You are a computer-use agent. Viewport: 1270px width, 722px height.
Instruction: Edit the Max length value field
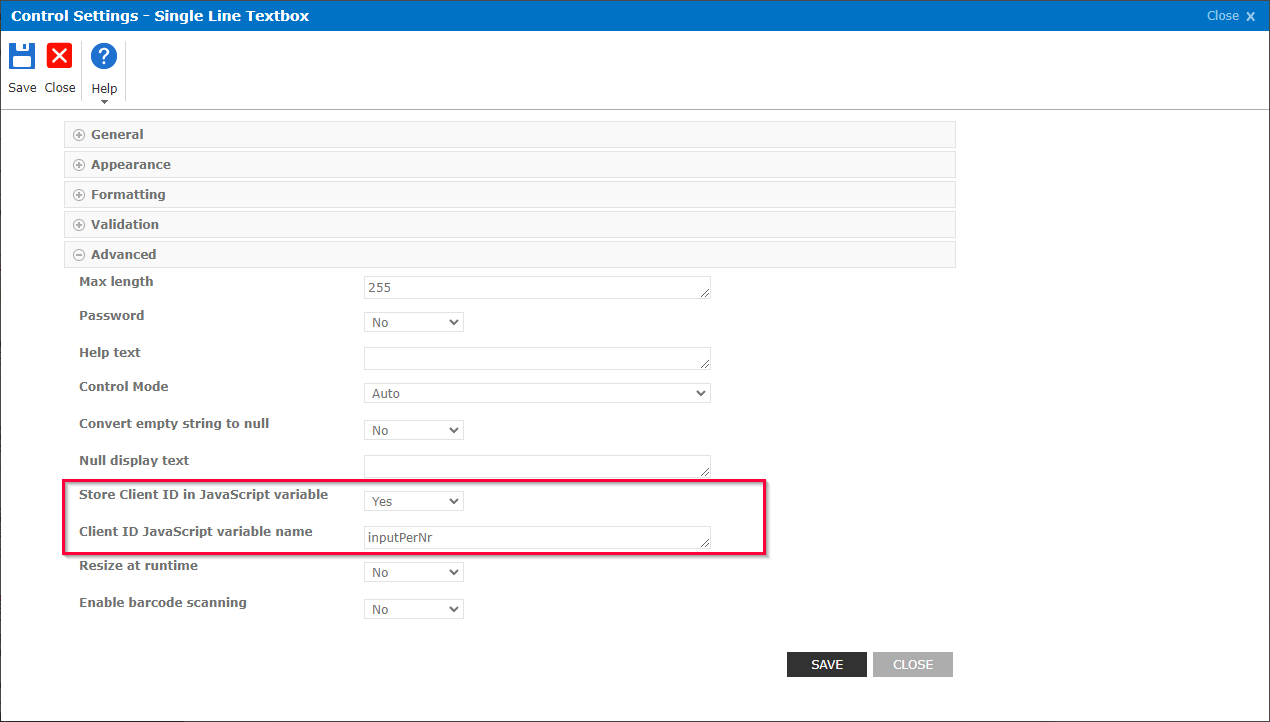pyautogui.click(x=537, y=287)
